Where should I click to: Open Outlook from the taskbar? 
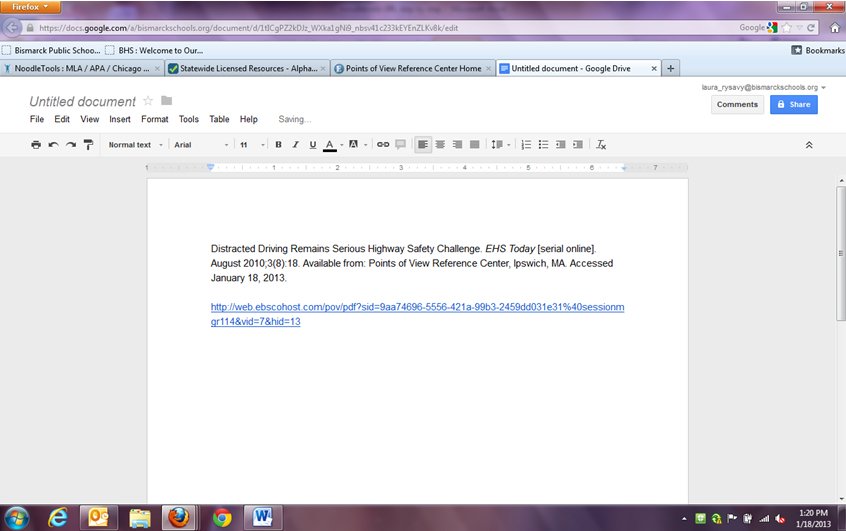pos(99,518)
